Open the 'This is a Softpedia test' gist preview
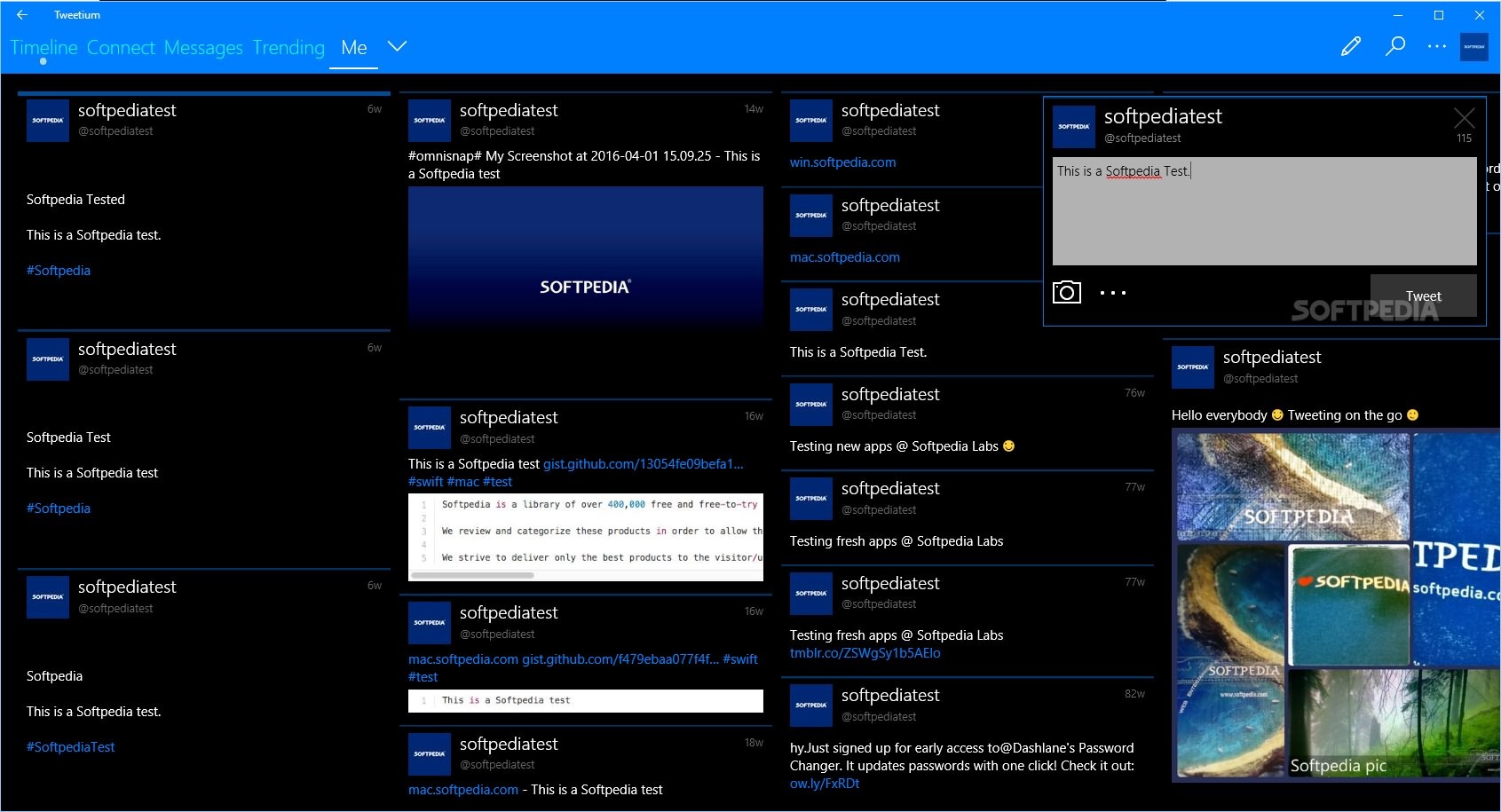This screenshot has width=1501, height=812. [586, 700]
